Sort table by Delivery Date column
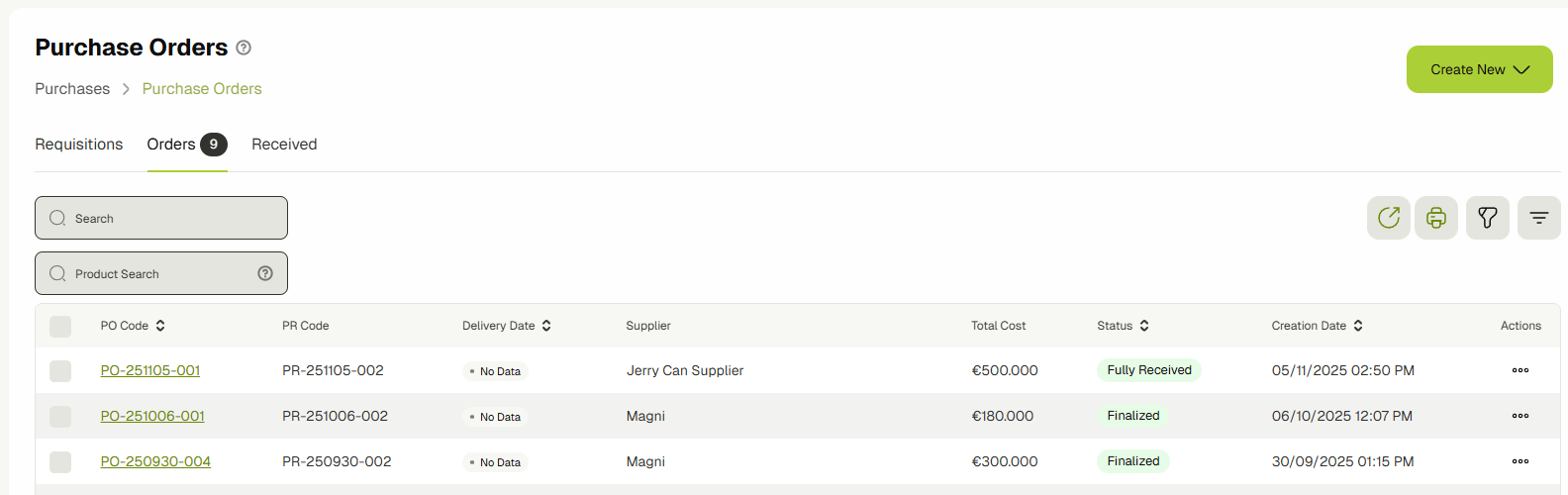 point(546,326)
